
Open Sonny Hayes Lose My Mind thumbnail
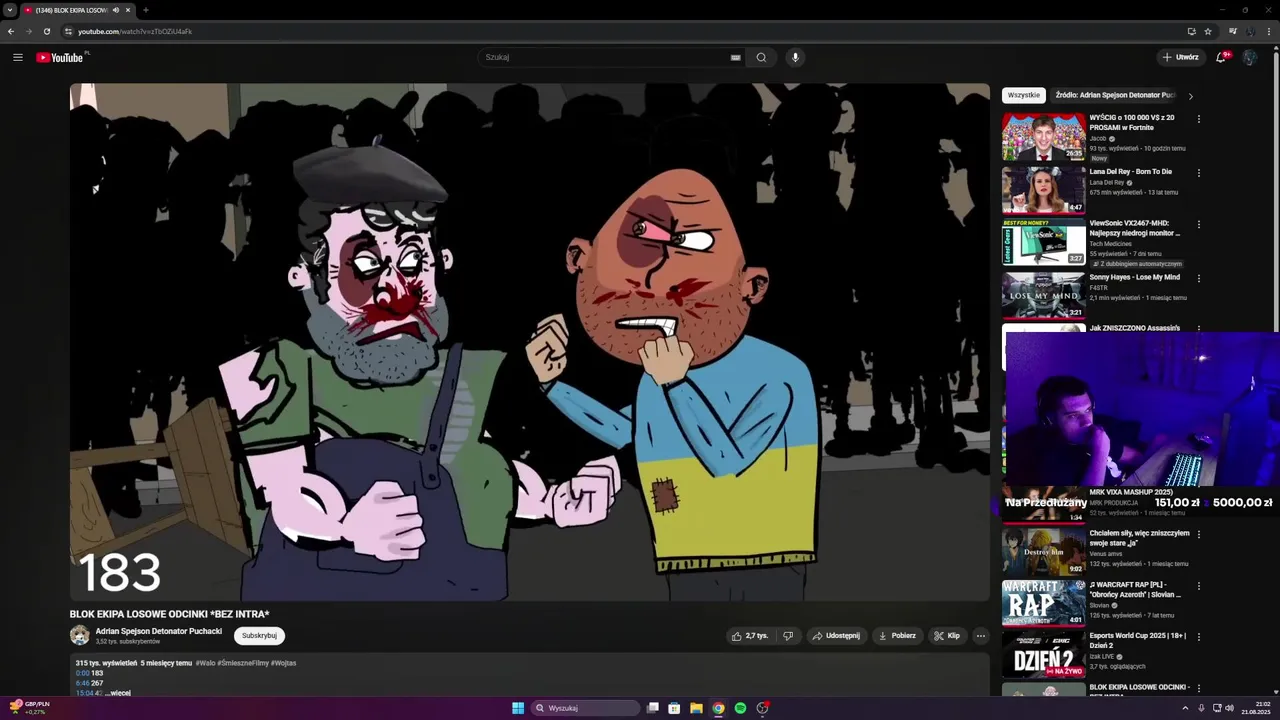pos(1043,295)
